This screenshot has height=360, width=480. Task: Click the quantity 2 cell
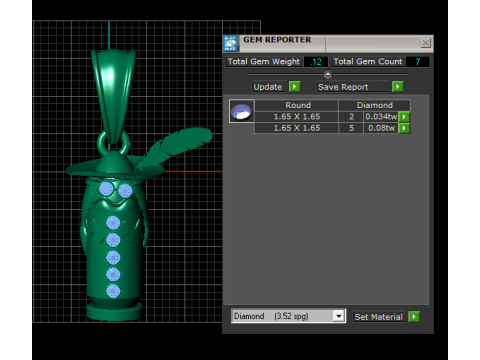pos(351,117)
